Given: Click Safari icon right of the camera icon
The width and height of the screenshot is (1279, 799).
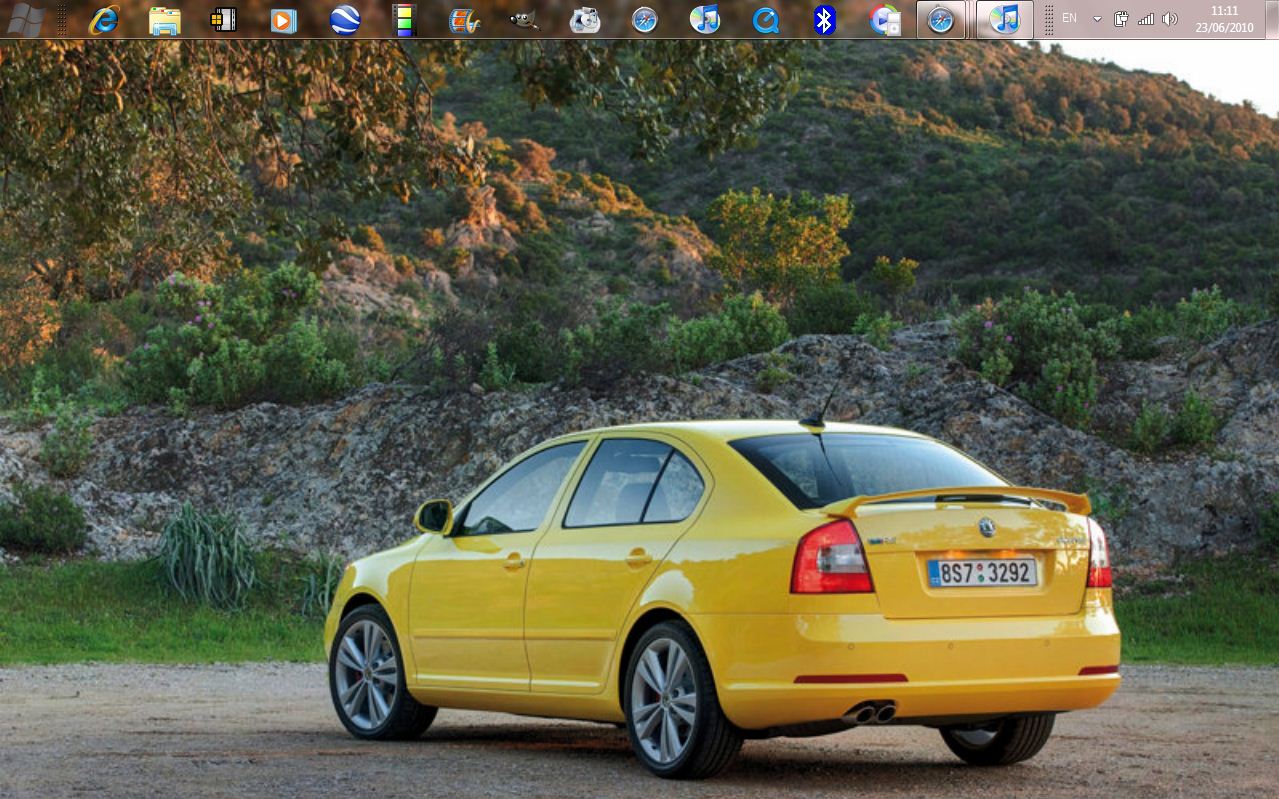Looking at the screenshot, I should coord(645,19).
